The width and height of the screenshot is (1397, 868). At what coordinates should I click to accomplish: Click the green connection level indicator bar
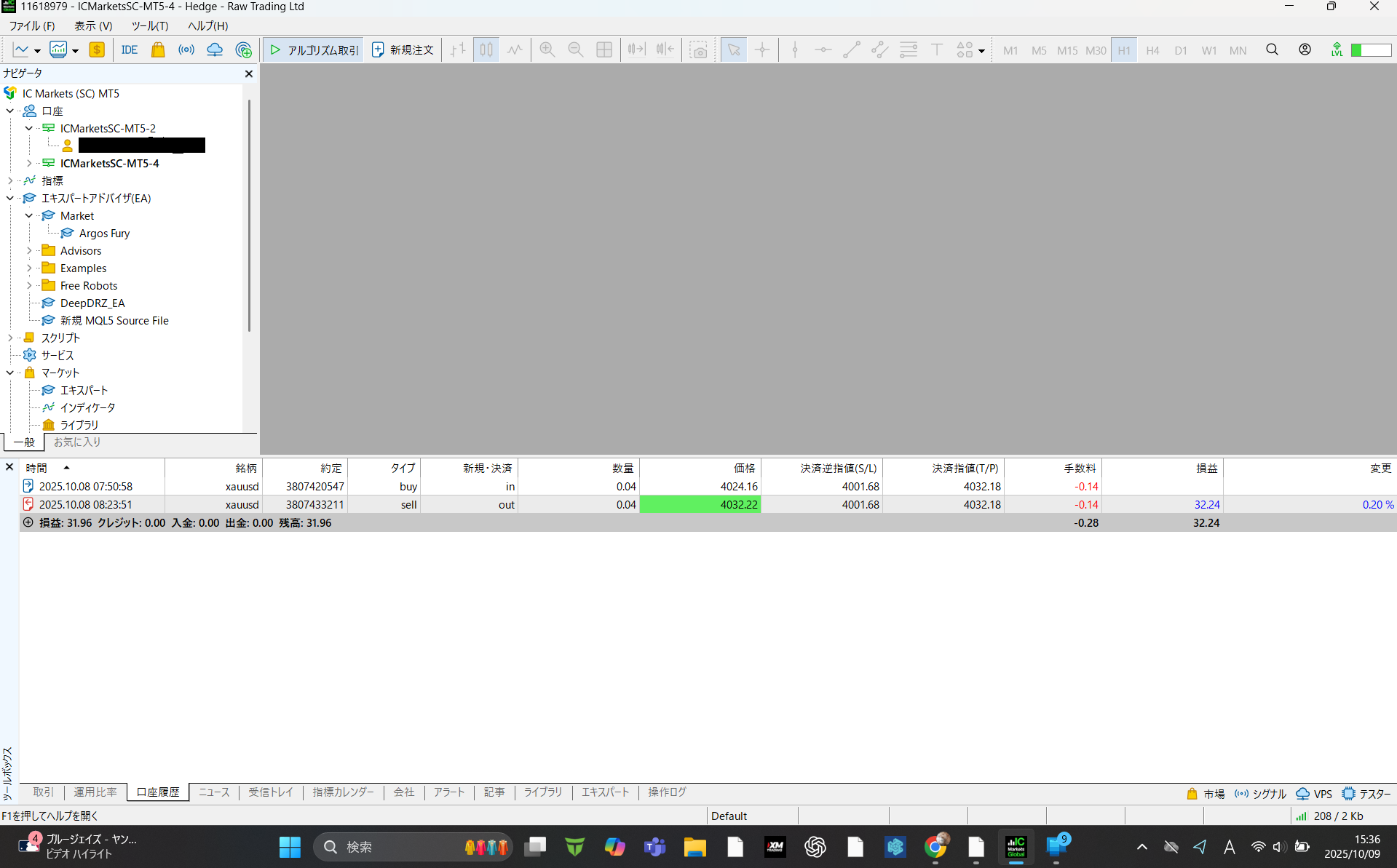pos(1370,50)
